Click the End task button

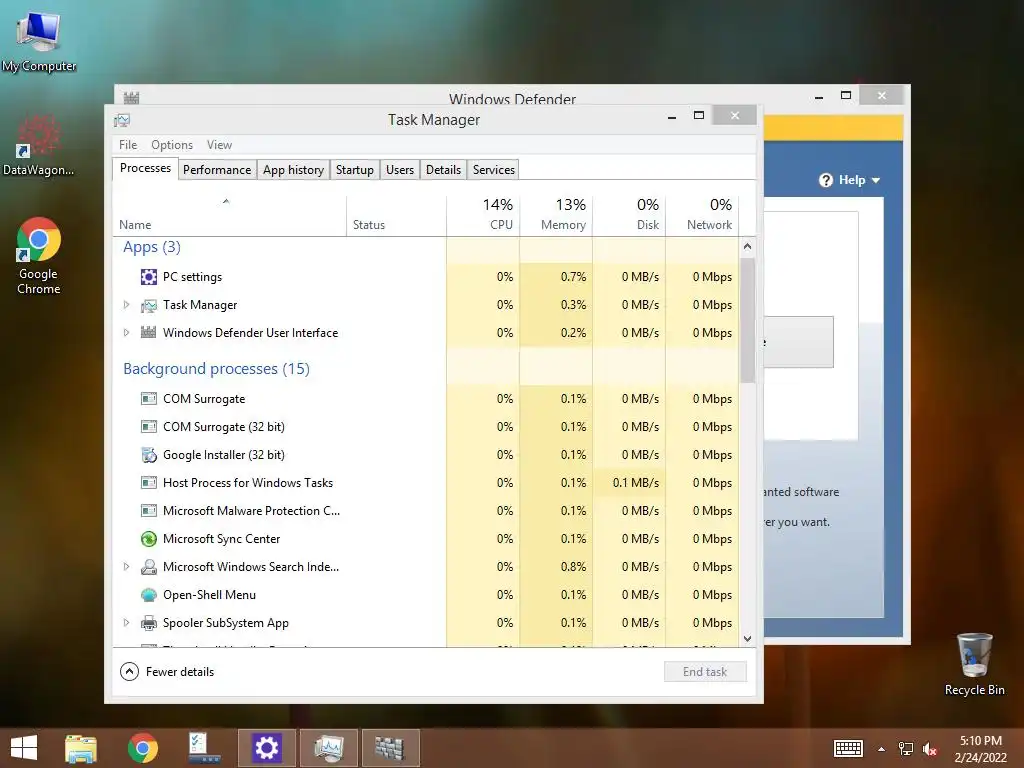[705, 672]
